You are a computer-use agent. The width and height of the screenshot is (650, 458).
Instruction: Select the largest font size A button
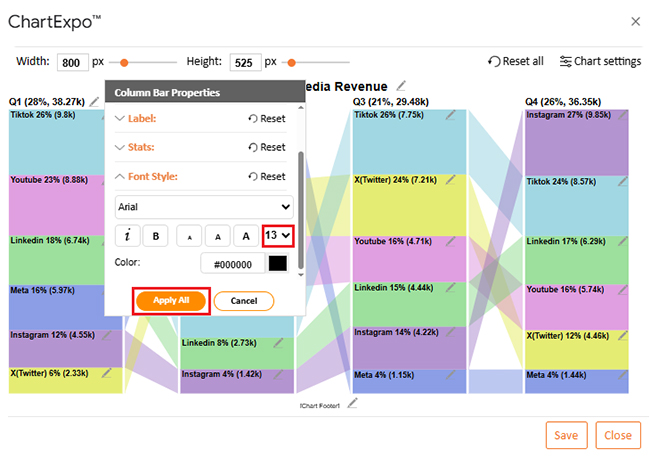[x=244, y=236]
